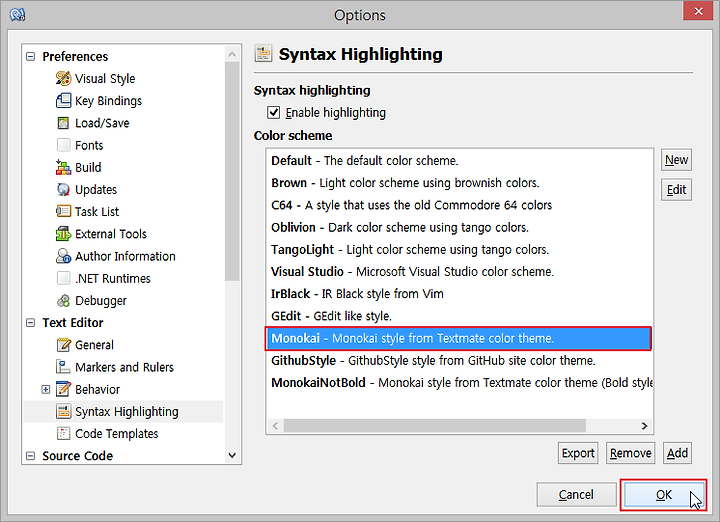Screen dimensions: 720x522
Task: Click the Remove button
Action: [x=630, y=453]
